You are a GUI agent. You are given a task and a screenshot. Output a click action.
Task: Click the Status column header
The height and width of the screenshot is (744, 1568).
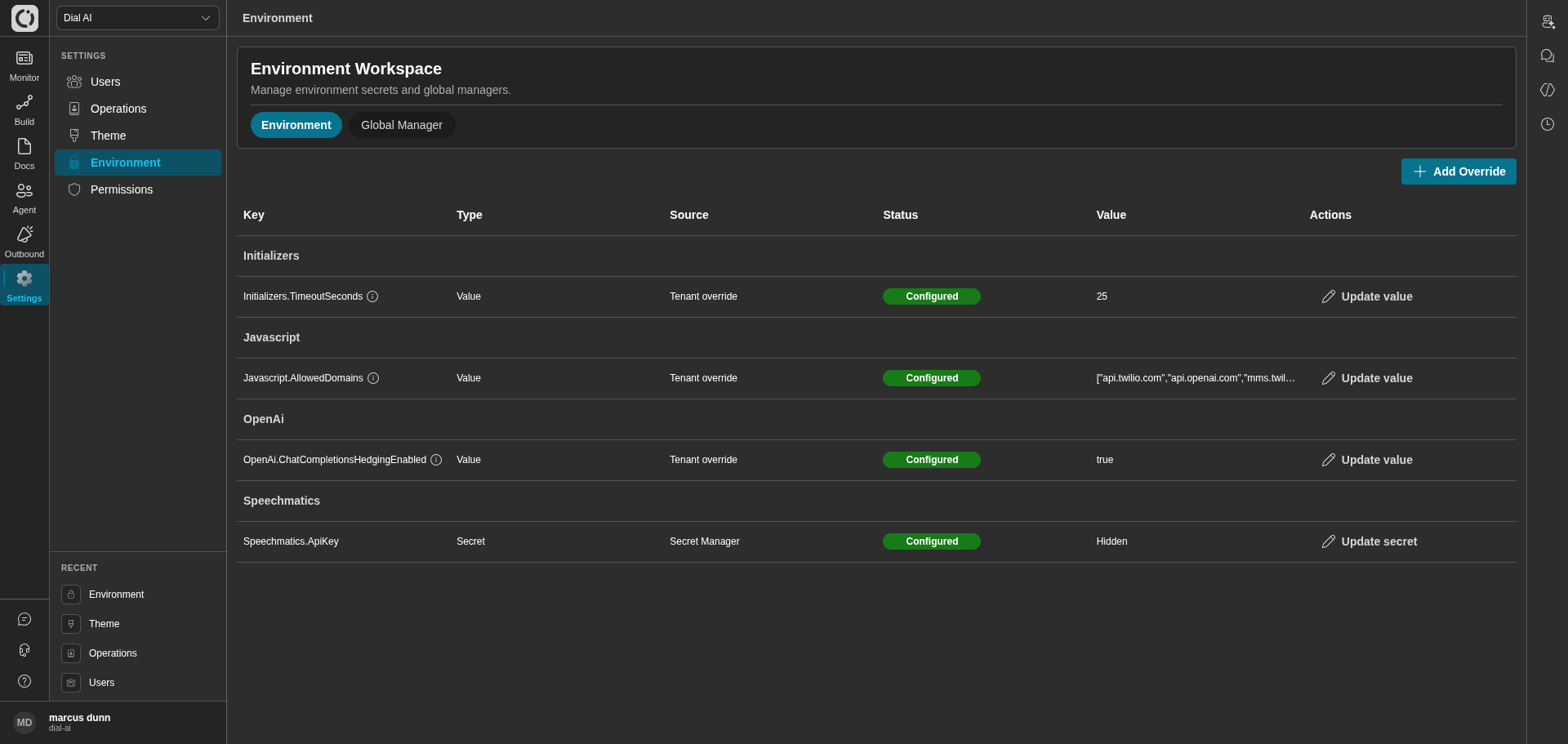click(x=900, y=215)
